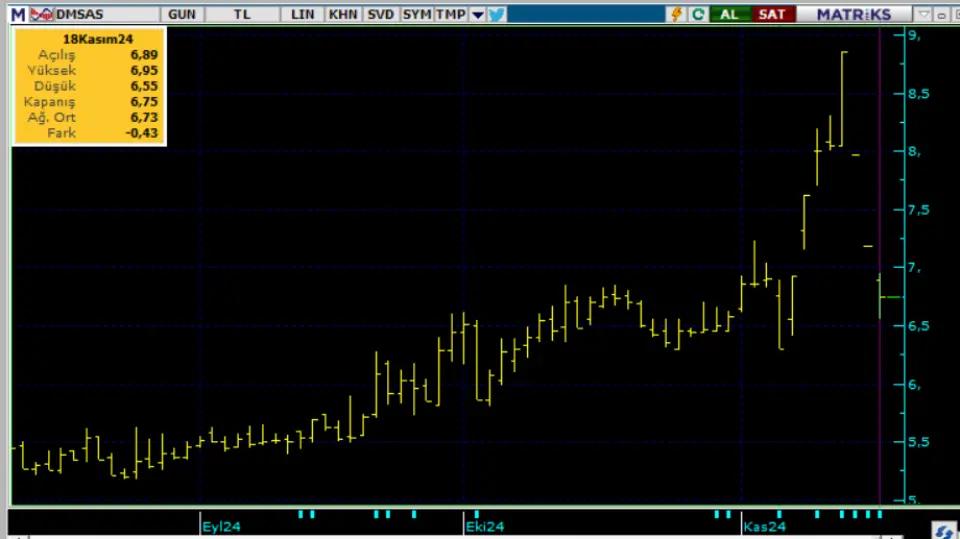960x539 pixels.
Task: Click the Ağ. Ort value 6,73
Action: (x=144, y=117)
